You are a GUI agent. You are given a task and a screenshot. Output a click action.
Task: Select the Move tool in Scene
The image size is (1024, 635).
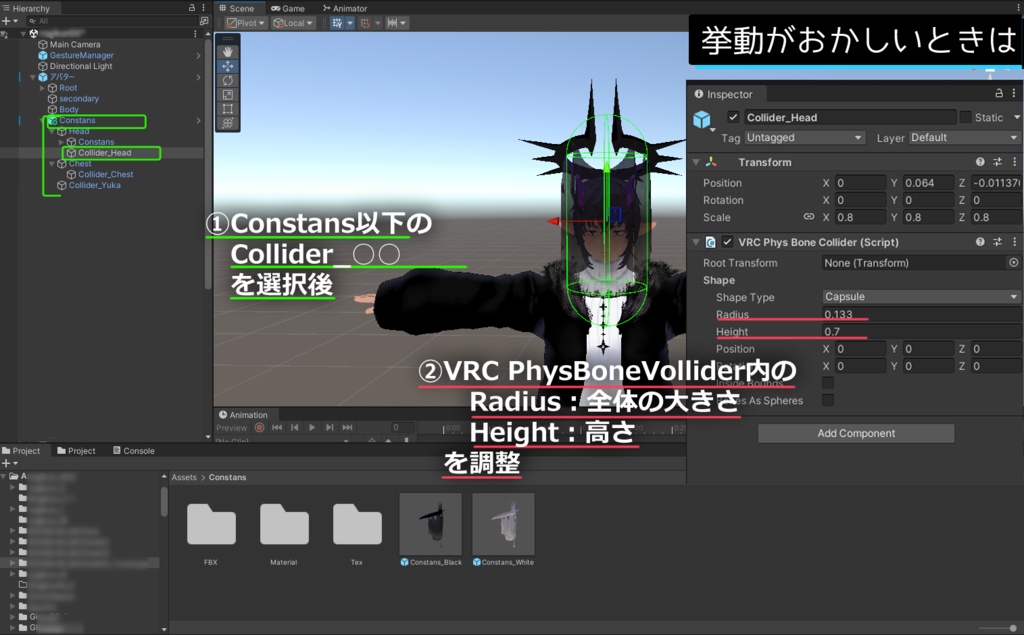tap(228, 66)
